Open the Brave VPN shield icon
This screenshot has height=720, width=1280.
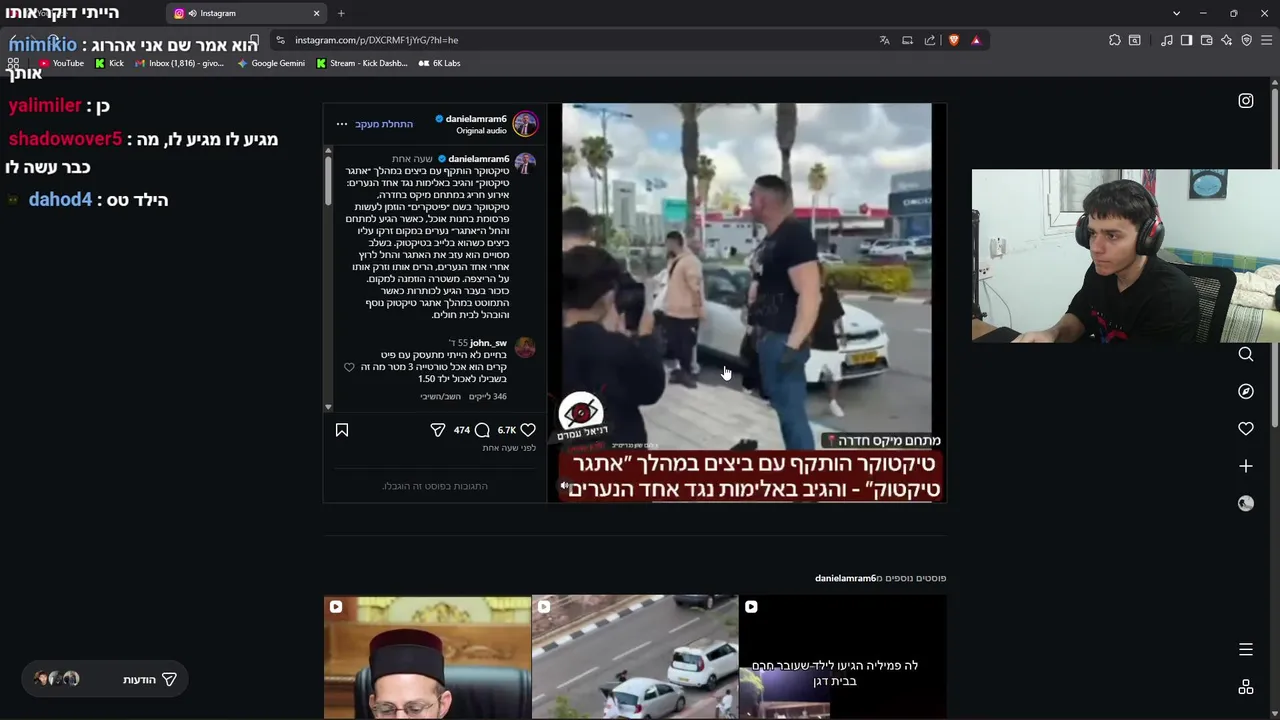1246,40
